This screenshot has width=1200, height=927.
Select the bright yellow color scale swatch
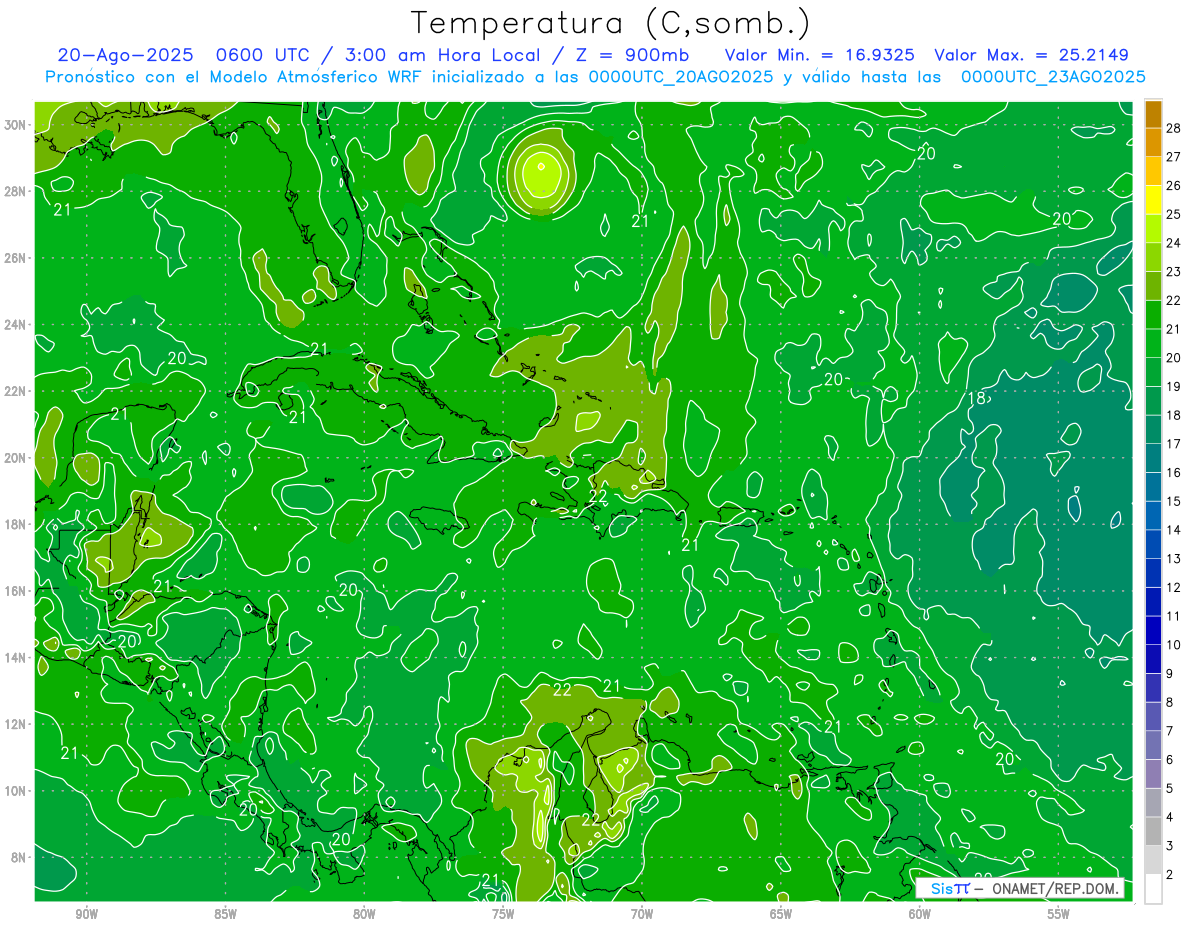point(1153,201)
